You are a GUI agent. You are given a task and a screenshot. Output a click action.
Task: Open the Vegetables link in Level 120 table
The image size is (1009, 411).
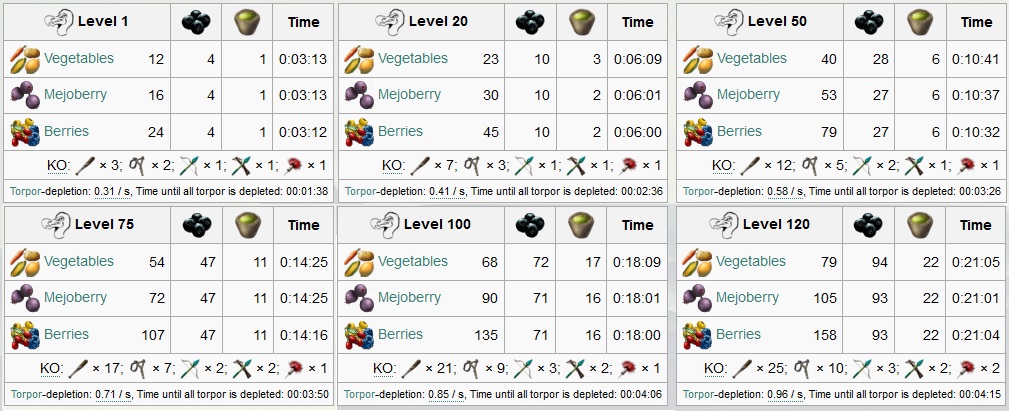tap(751, 261)
